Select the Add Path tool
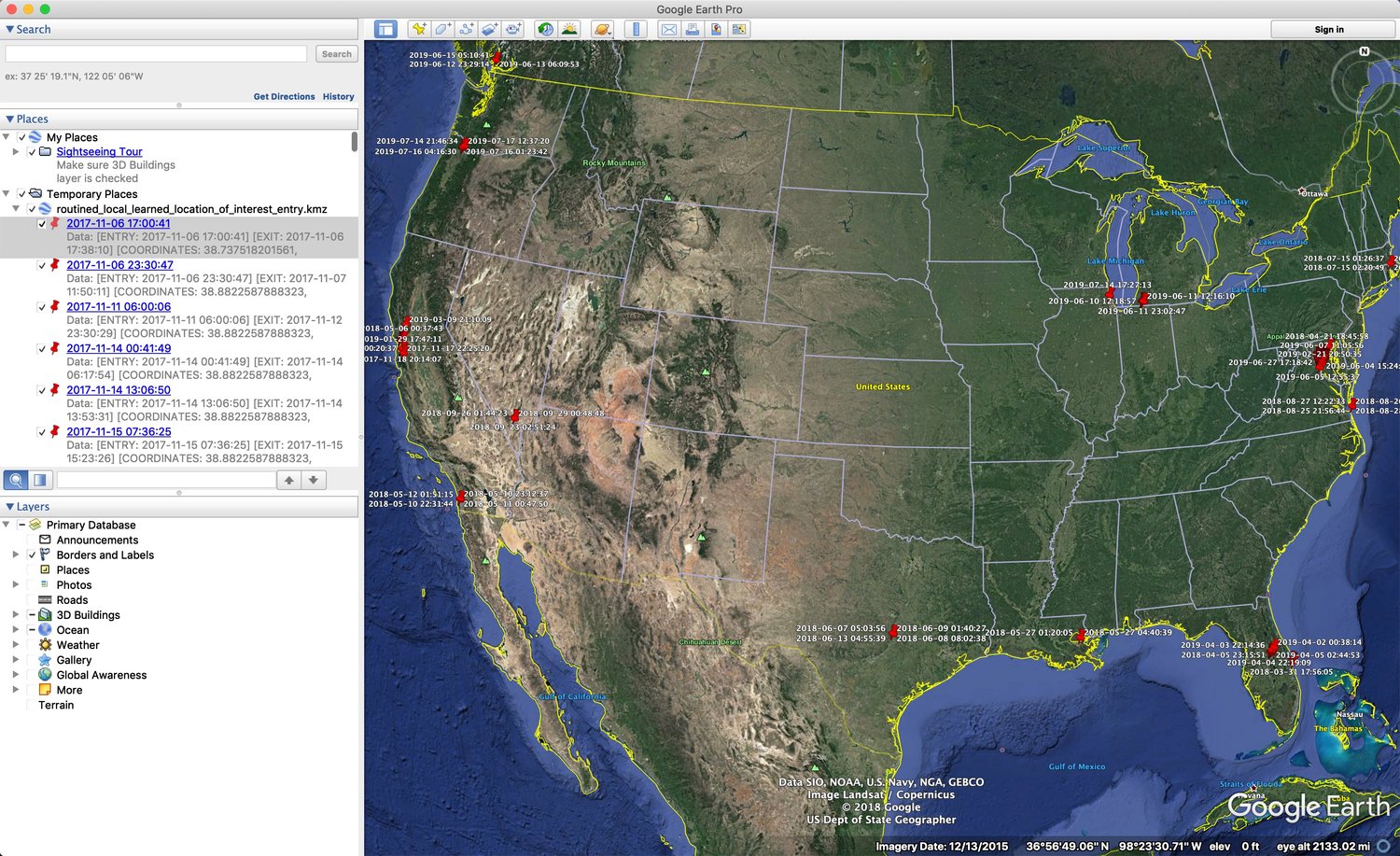 [466, 30]
